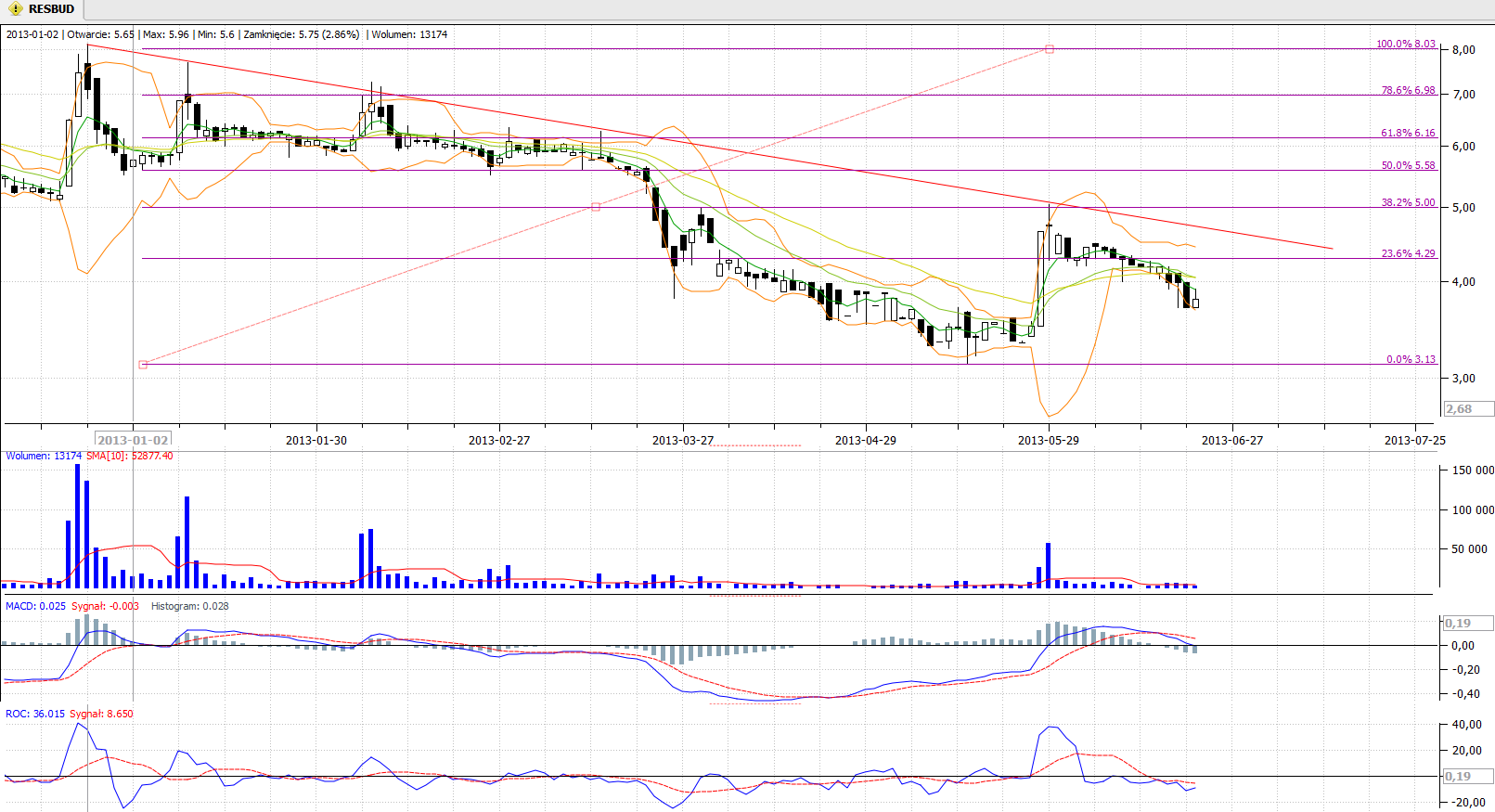Click the 2,68 cursor price box
The image size is (1495, 812).
pyautogui.click(x=1469, y=408)
